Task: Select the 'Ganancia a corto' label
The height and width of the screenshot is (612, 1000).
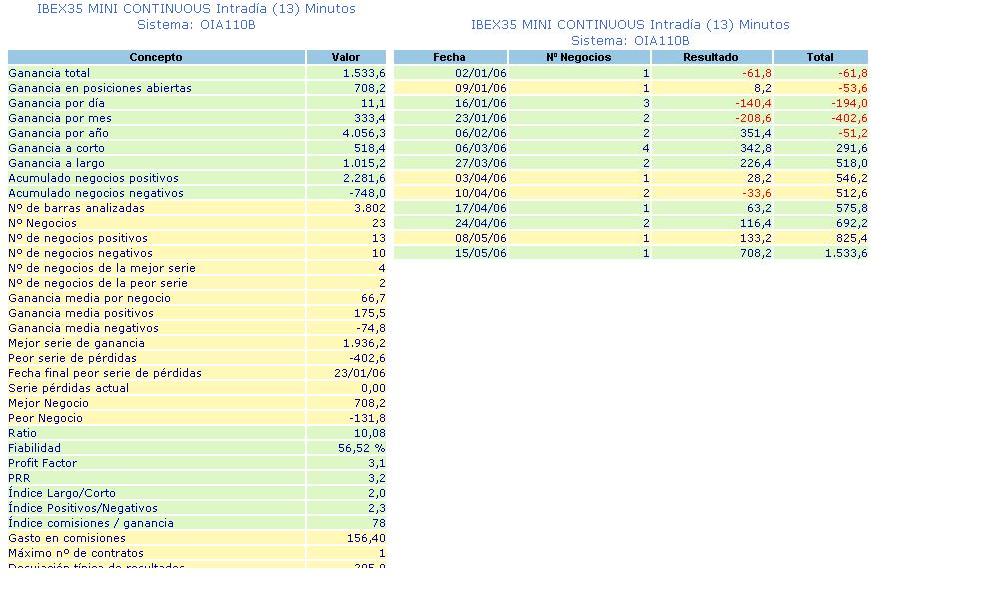Action: point(57,148)
